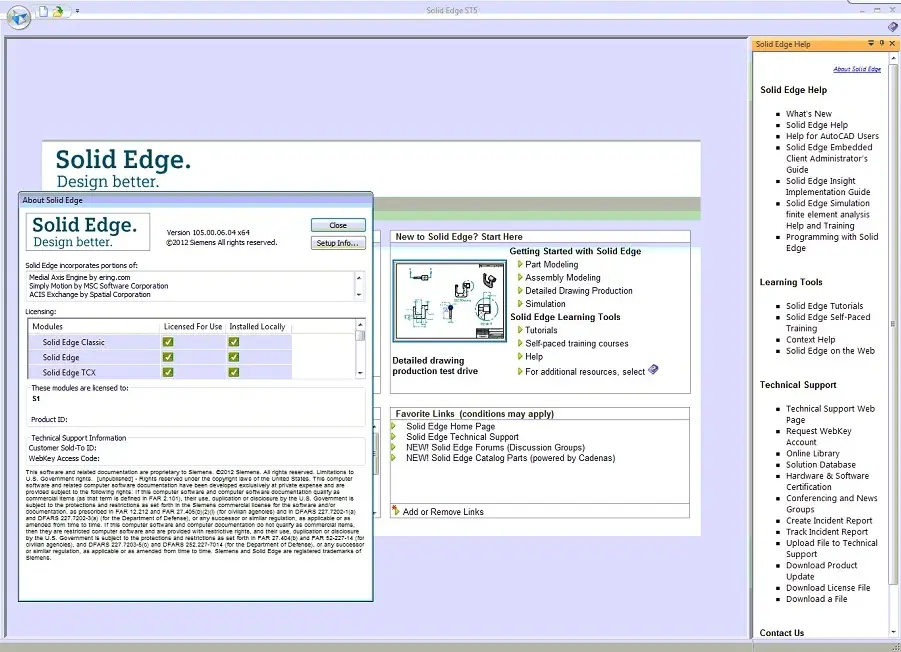Click down arrow of incorporated portions list scrollbar

pyautogui.click(x=359, y=295)
